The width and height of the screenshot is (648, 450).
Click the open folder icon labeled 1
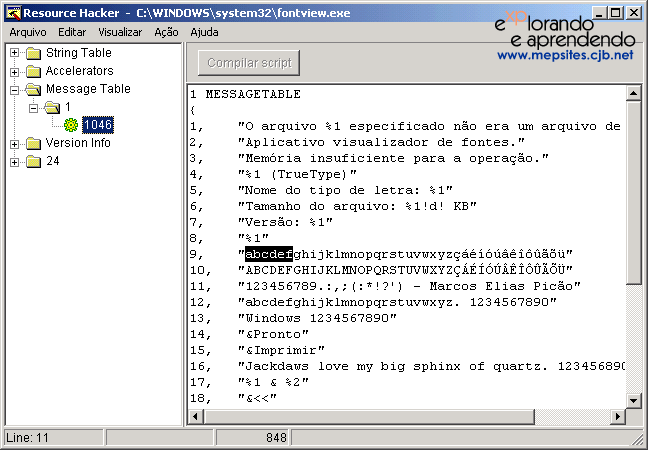52,107
